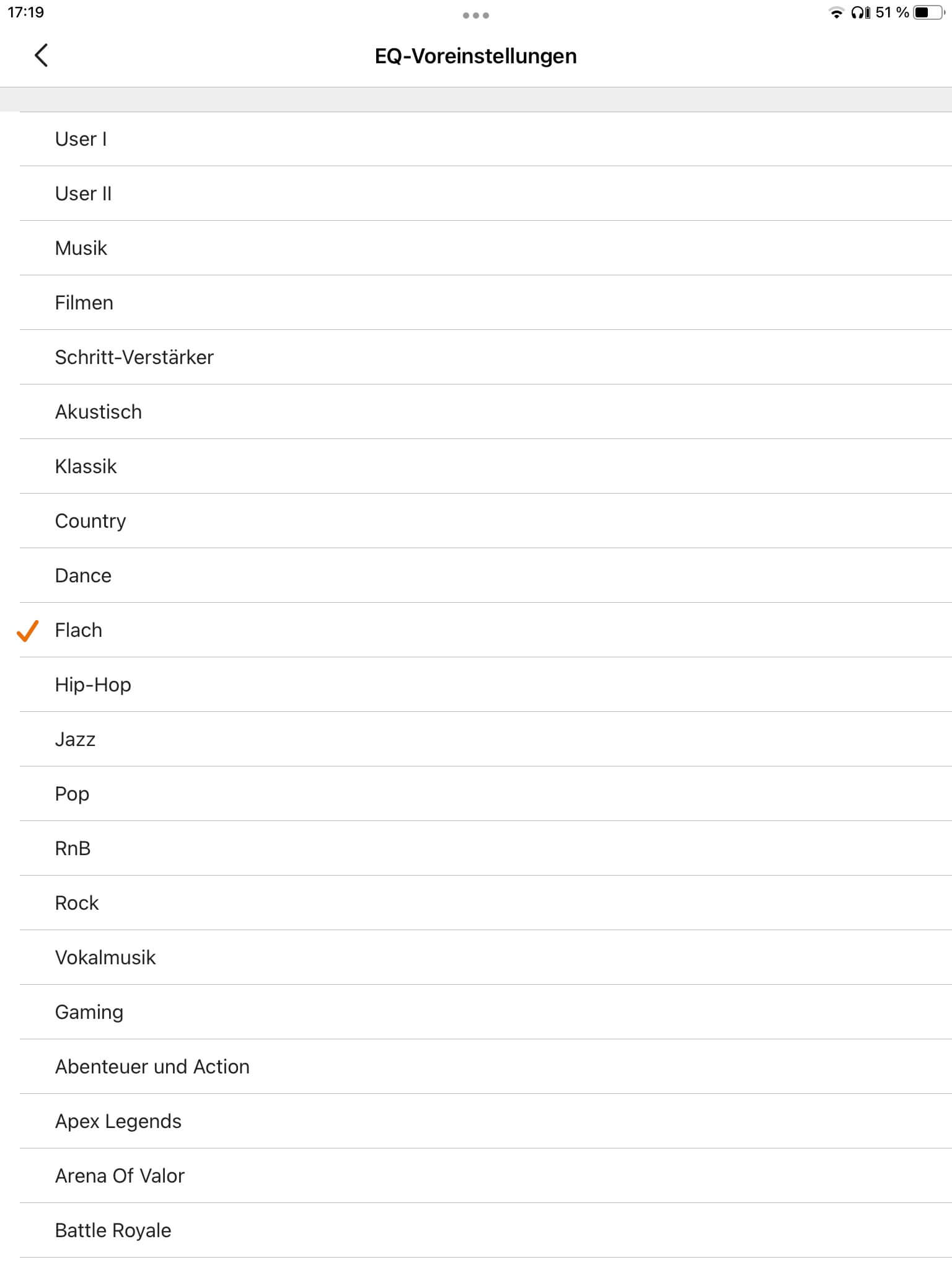Tap the Wi-Fi status icon
The image size is (952, 1270).
pyautogui.click(x=836, y=13)
